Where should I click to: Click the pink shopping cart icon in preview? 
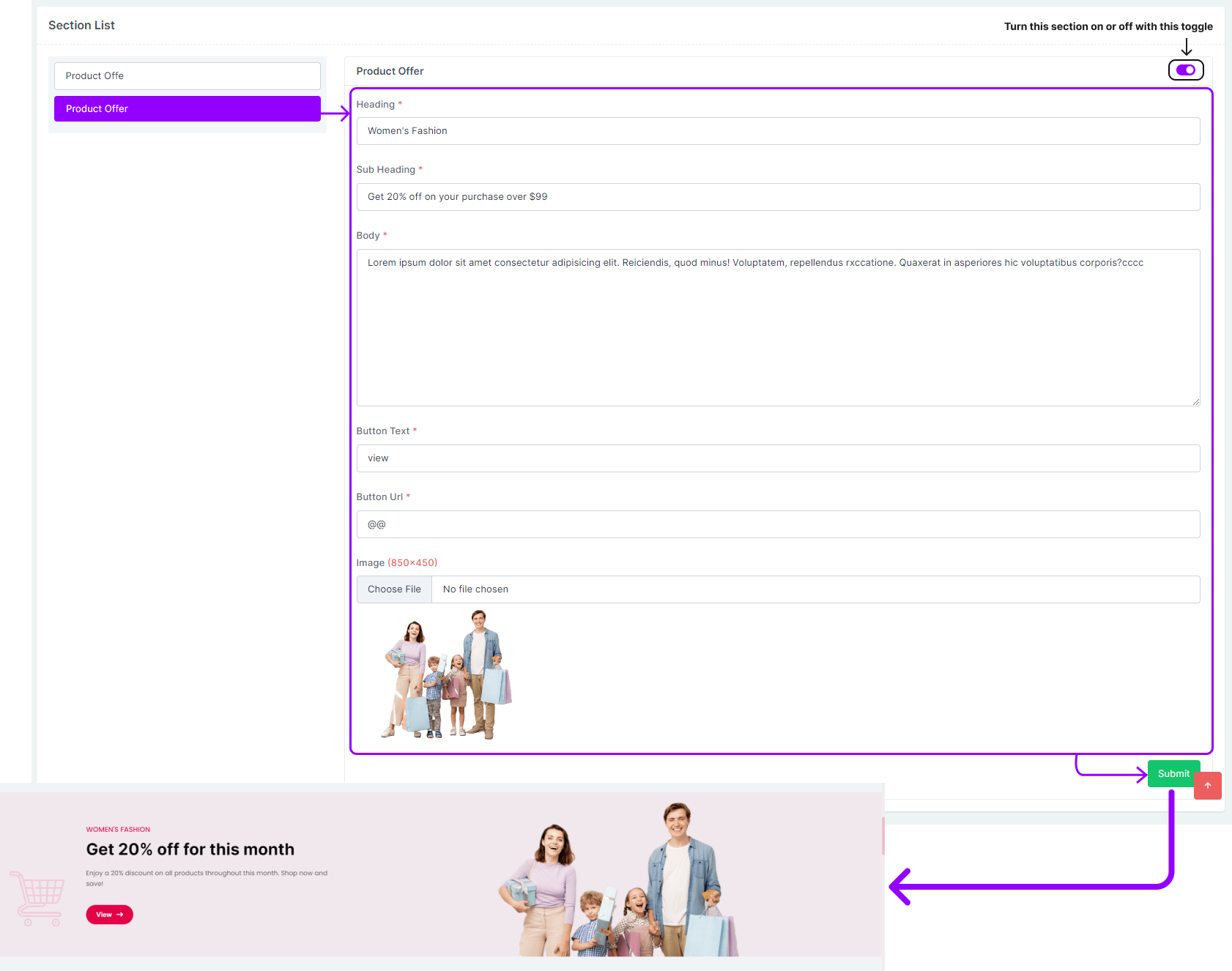click(x=37, y=897)
